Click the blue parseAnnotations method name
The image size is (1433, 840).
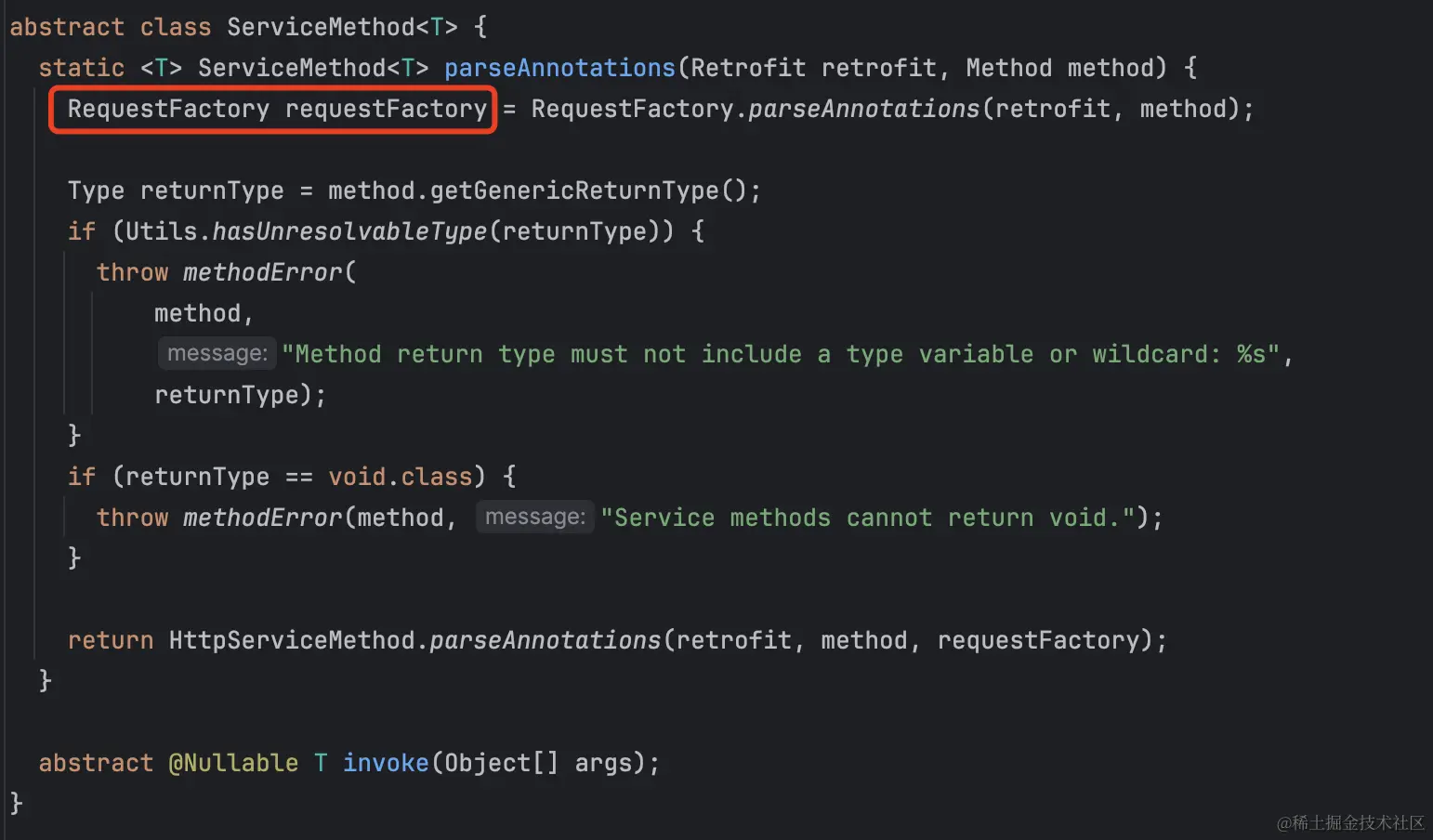click(x=559, y=68)
